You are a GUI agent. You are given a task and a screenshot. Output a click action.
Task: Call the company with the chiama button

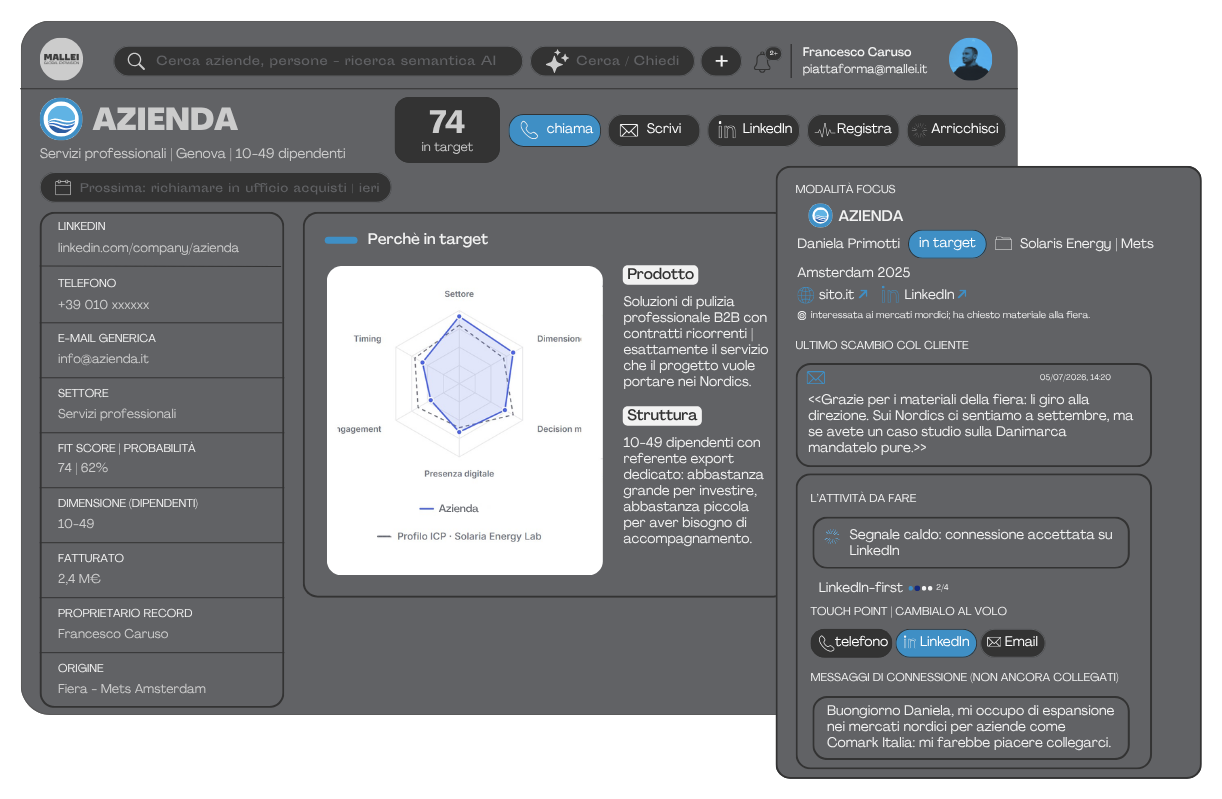(556, 129)
